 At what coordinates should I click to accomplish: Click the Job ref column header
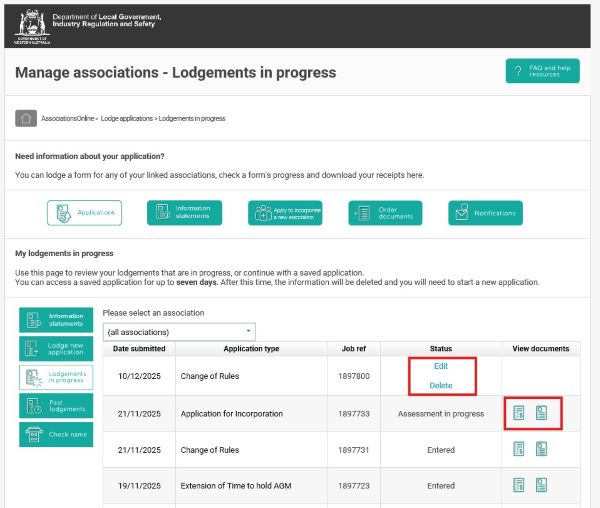(354, 348)
